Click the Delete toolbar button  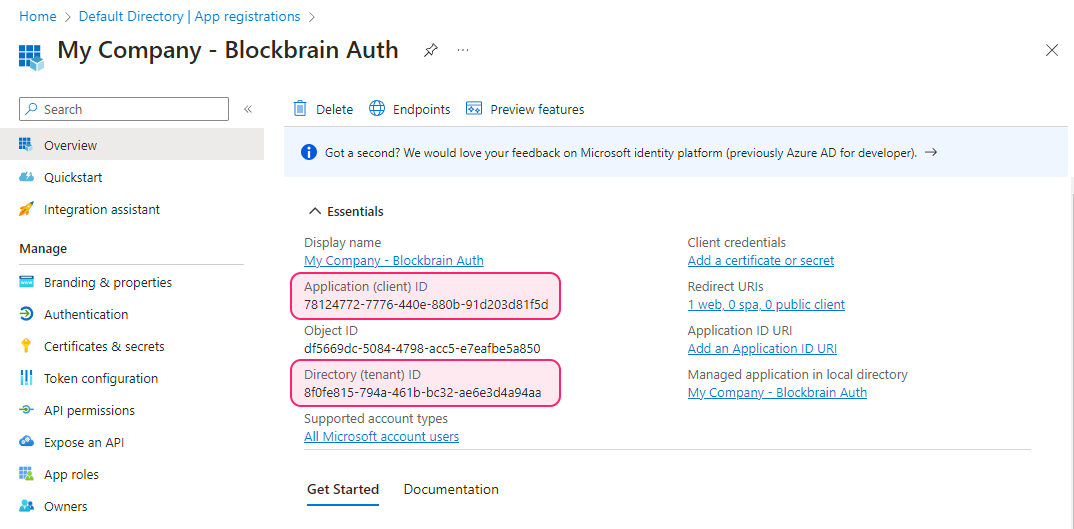tap(323, 109)
